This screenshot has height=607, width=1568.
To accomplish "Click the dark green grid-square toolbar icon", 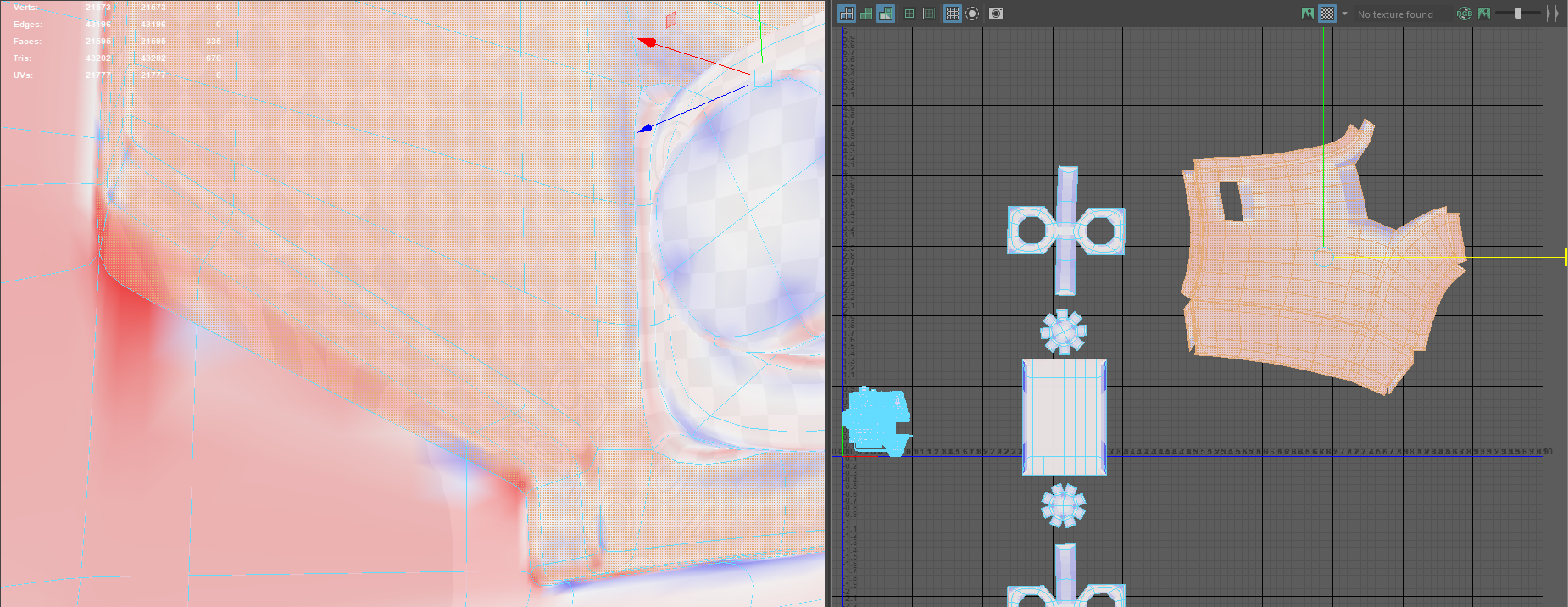I will (929, 14).
